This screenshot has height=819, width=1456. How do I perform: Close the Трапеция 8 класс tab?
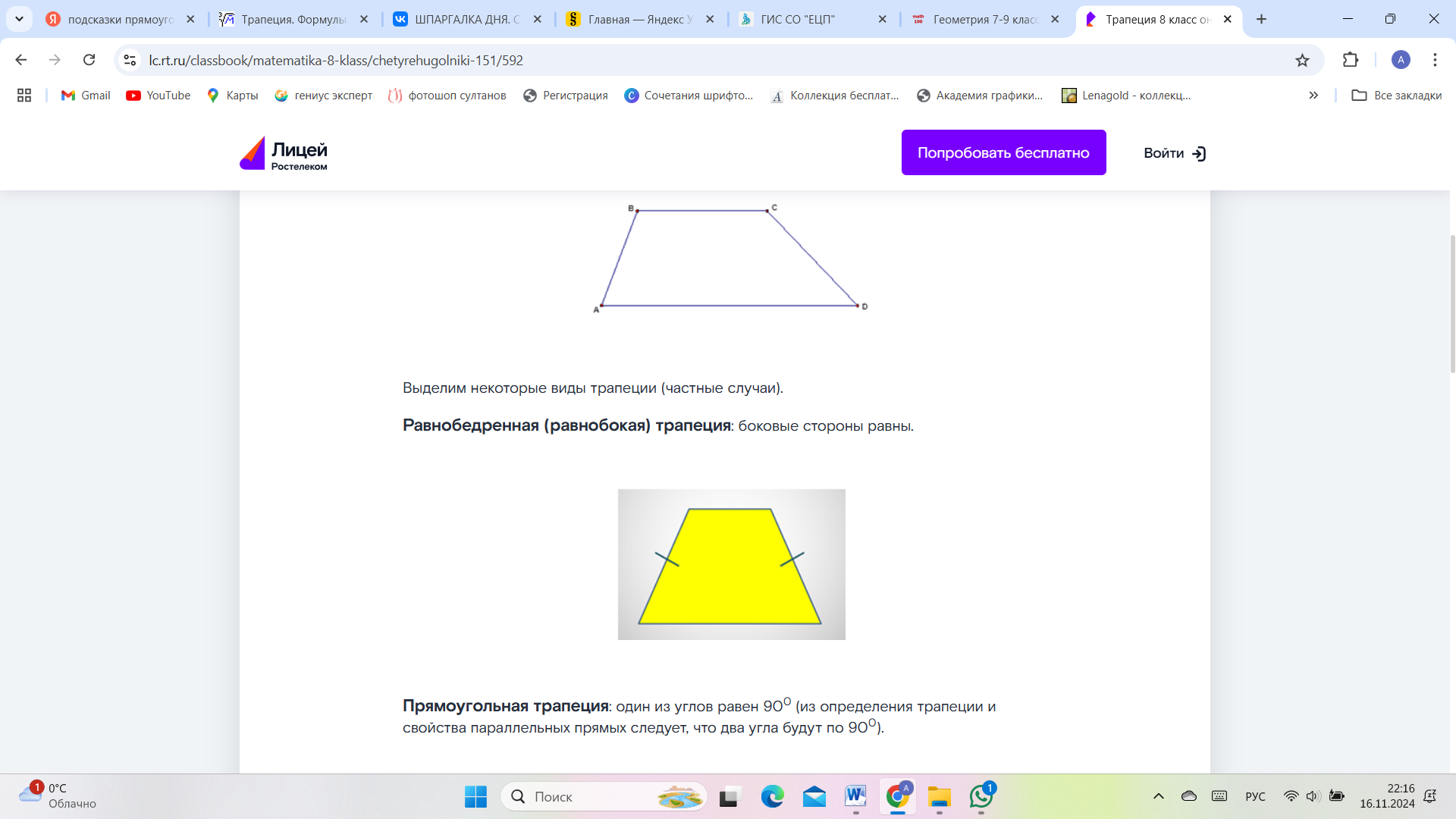coord(1228,20)
